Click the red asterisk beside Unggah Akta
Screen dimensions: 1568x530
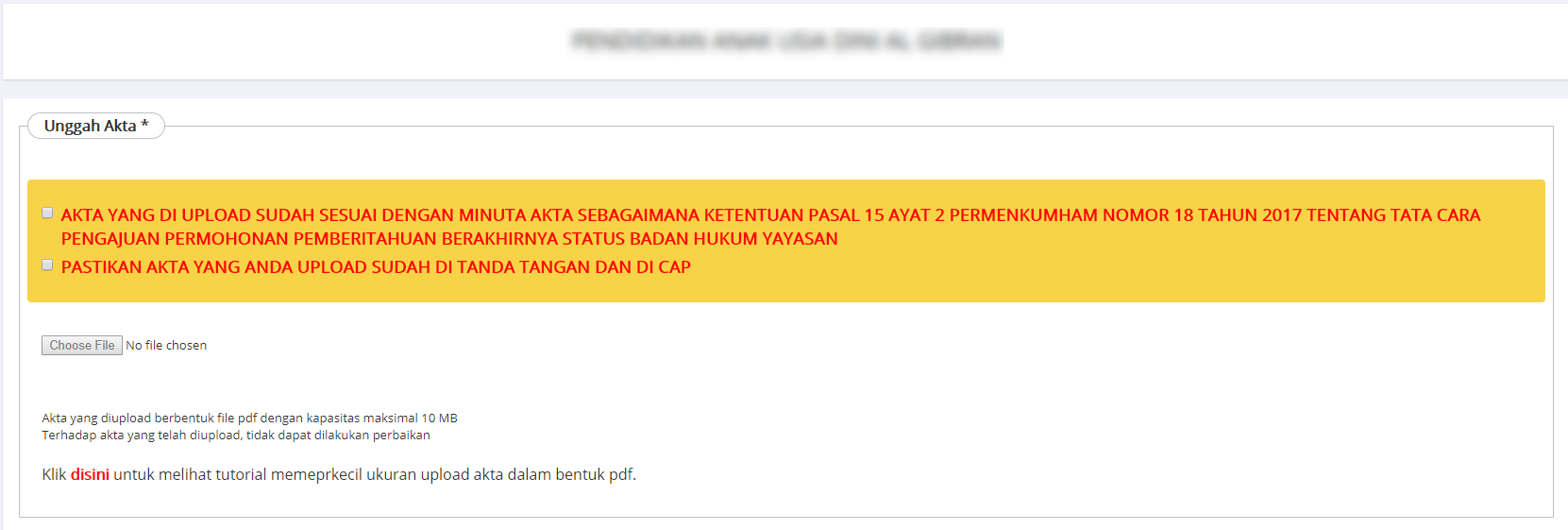[x=144, y=125]
